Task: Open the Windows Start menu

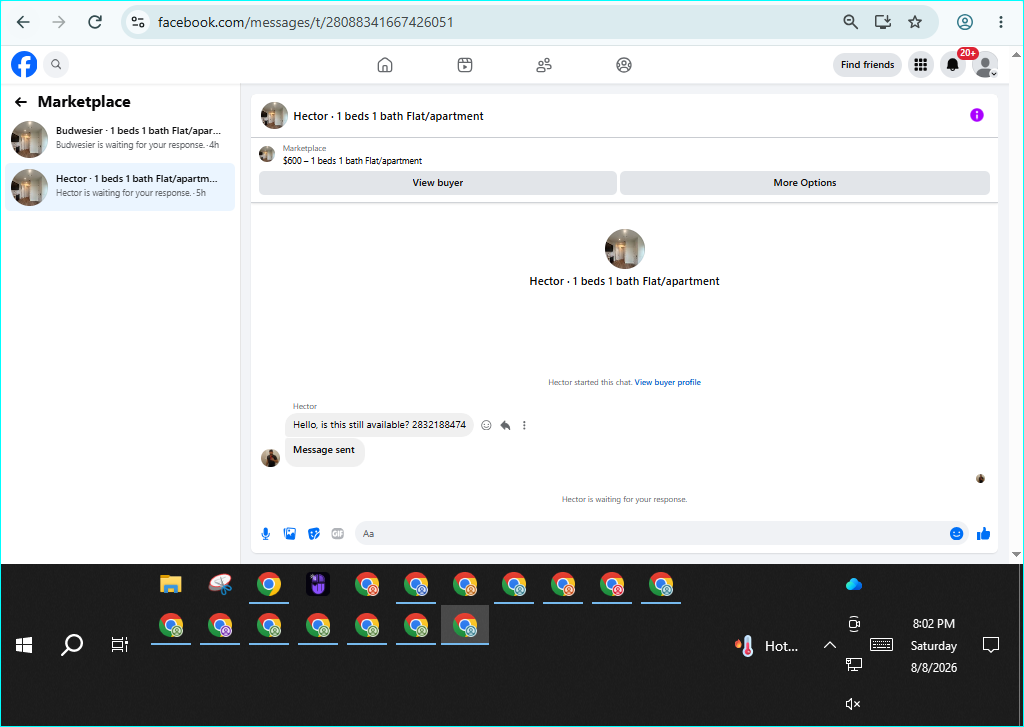Action: 24,645
